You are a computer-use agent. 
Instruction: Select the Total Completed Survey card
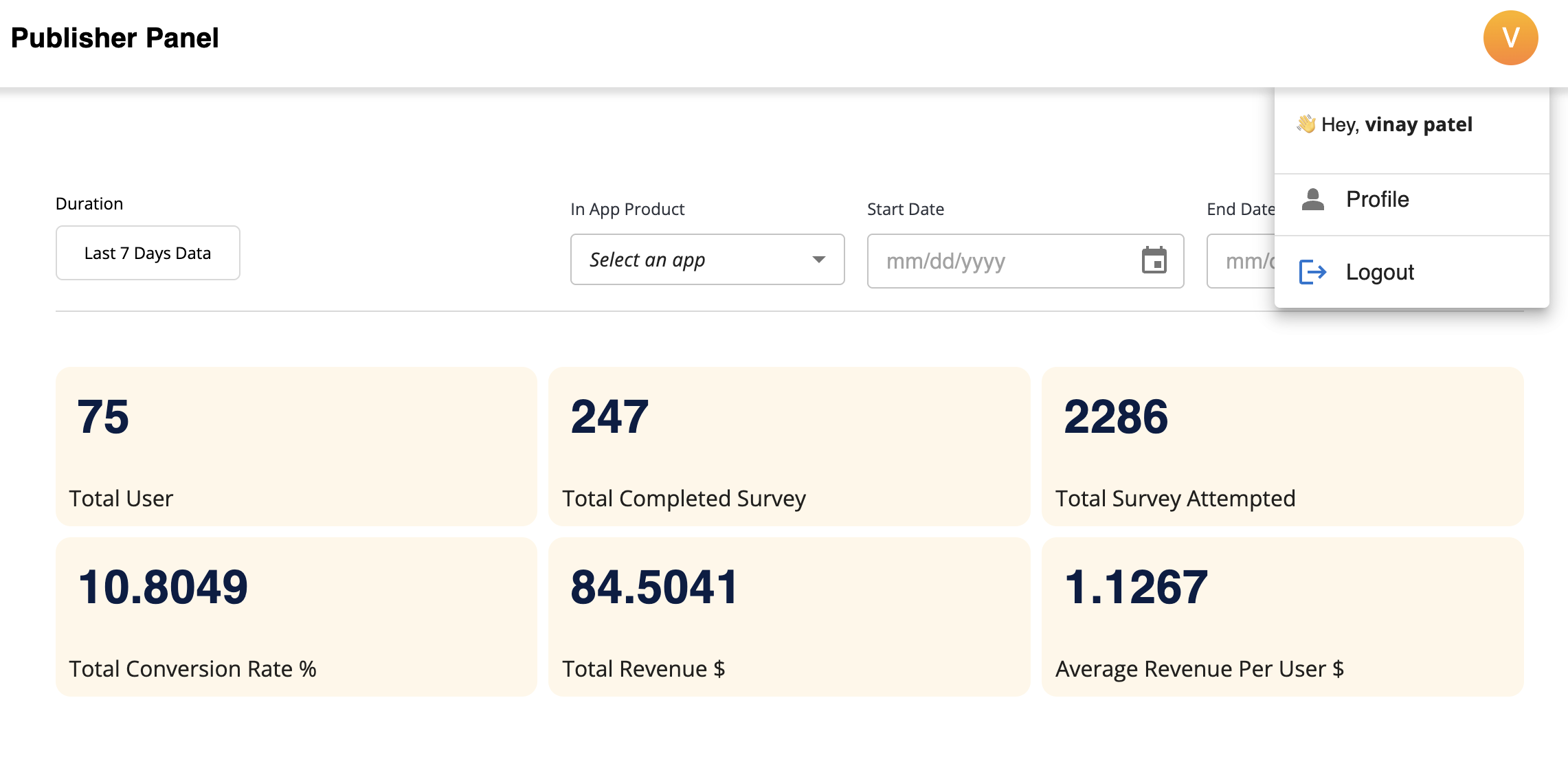(789, 447)
